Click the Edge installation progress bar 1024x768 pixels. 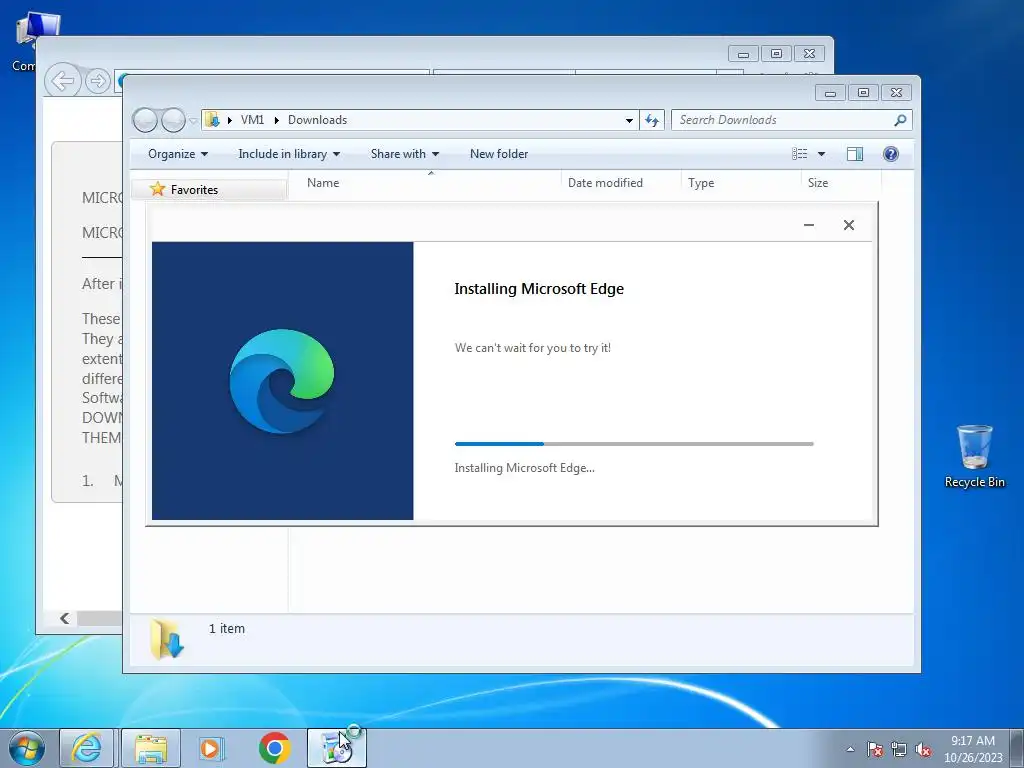pyautogui.click(x=634, y=444)
